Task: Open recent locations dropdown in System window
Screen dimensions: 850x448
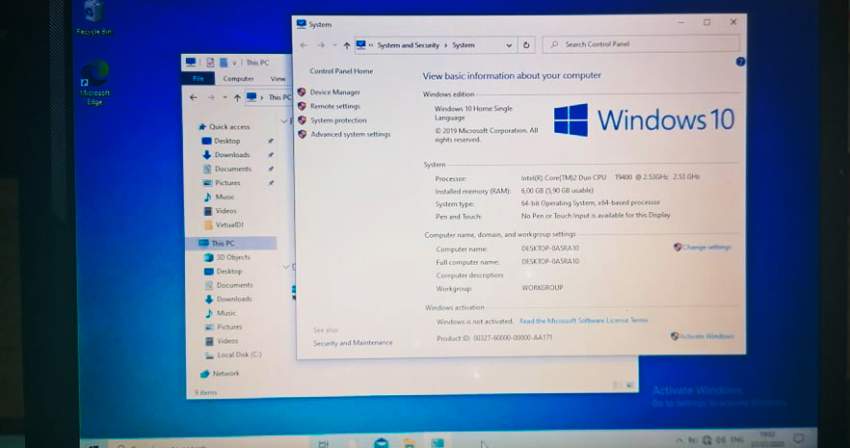Action: 334,45
